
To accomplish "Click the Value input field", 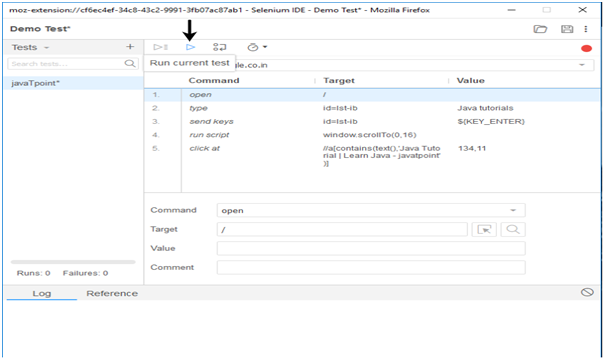I will [x=371, y=248].
